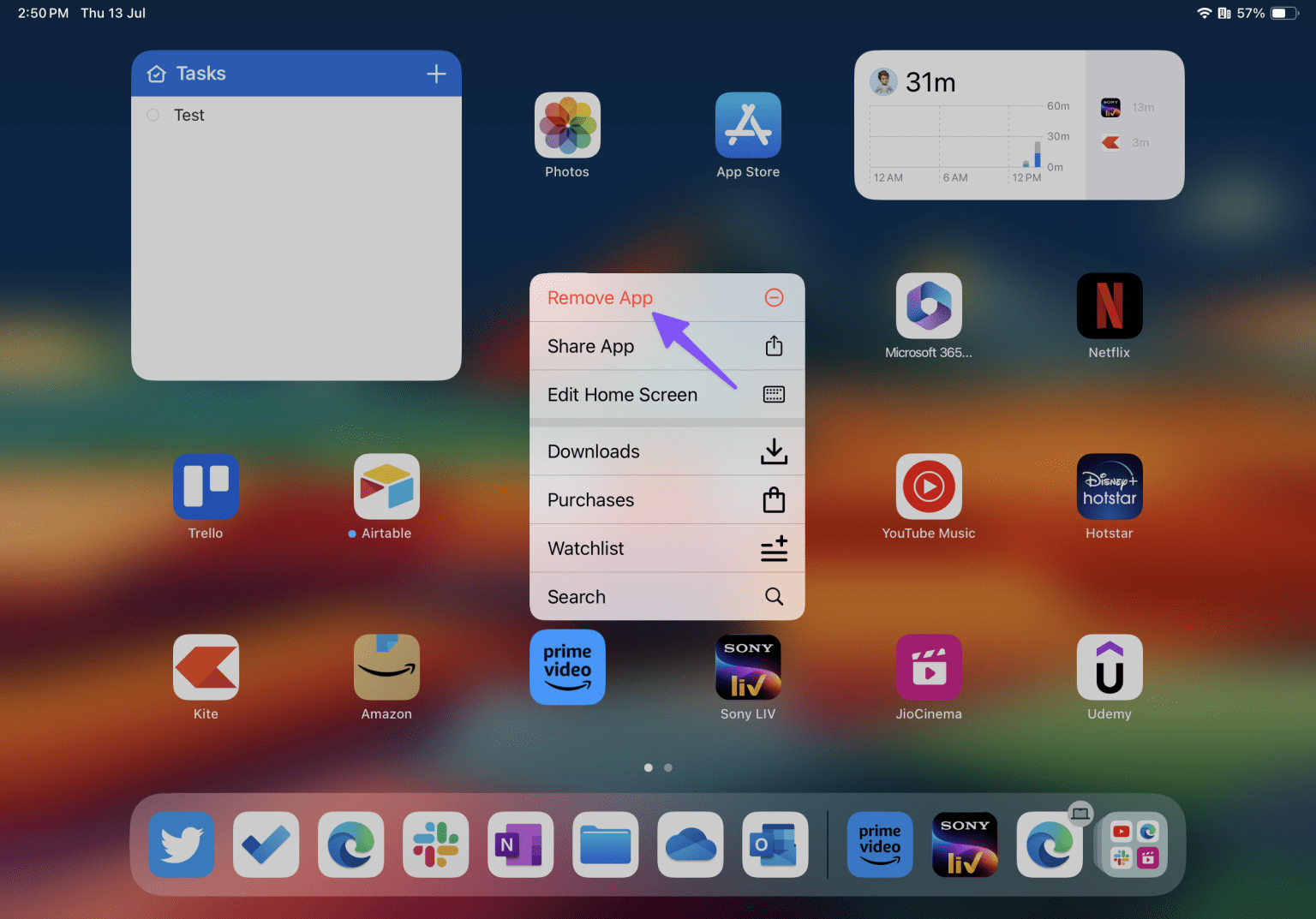Launch the App Store
The width and height of the screenshot is (1316, 919).
748,126
